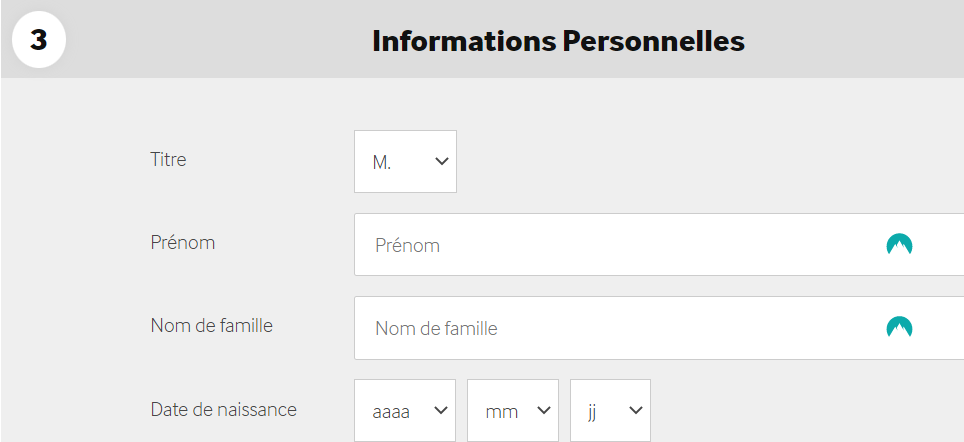Focus the Nom de famille text field
Image resolution: width=964 pixels, height=442 pixels.
coord(659,328)
